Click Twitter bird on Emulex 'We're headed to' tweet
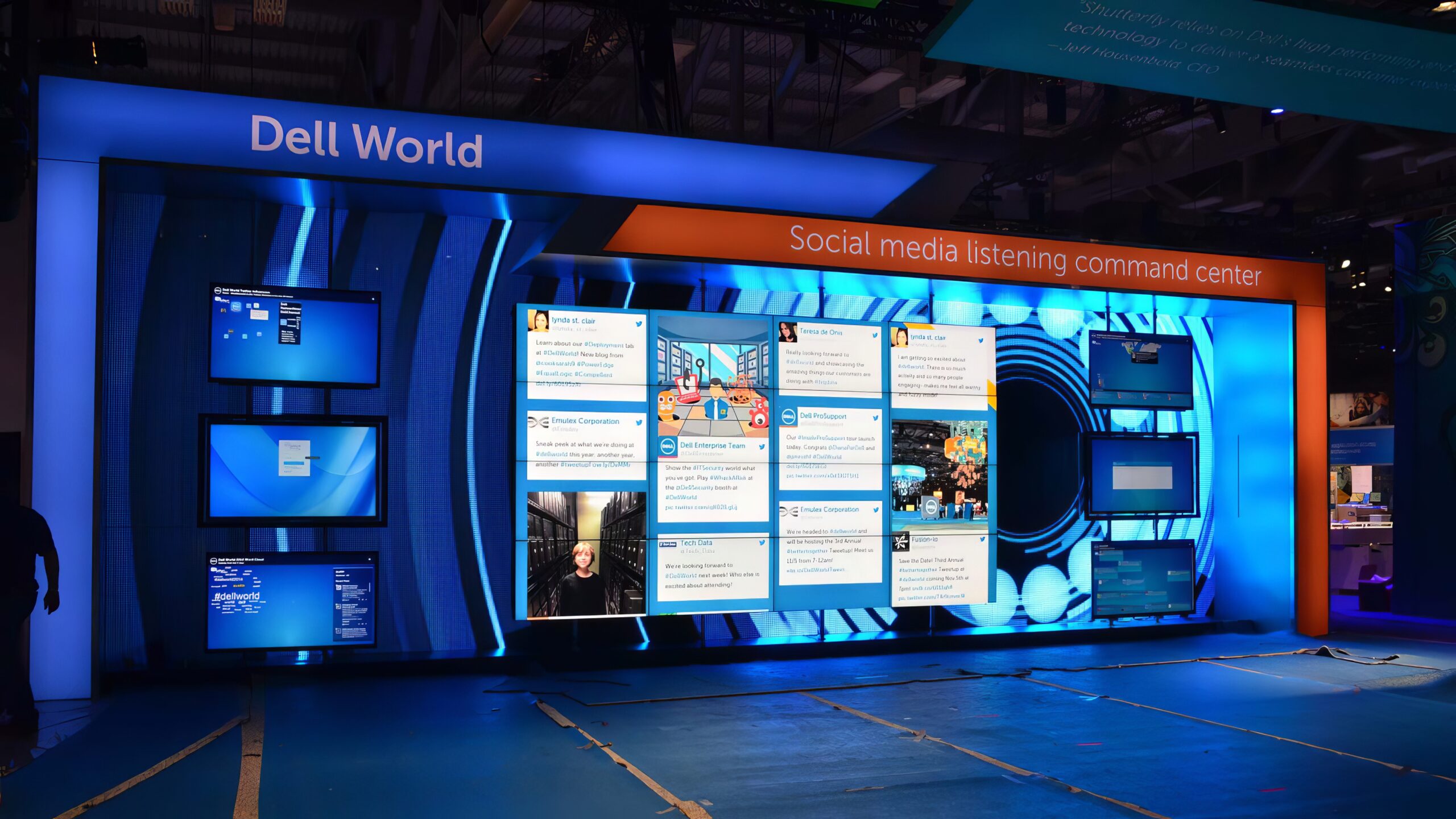Screen dimensions: 1456x819 pos(876,510)
